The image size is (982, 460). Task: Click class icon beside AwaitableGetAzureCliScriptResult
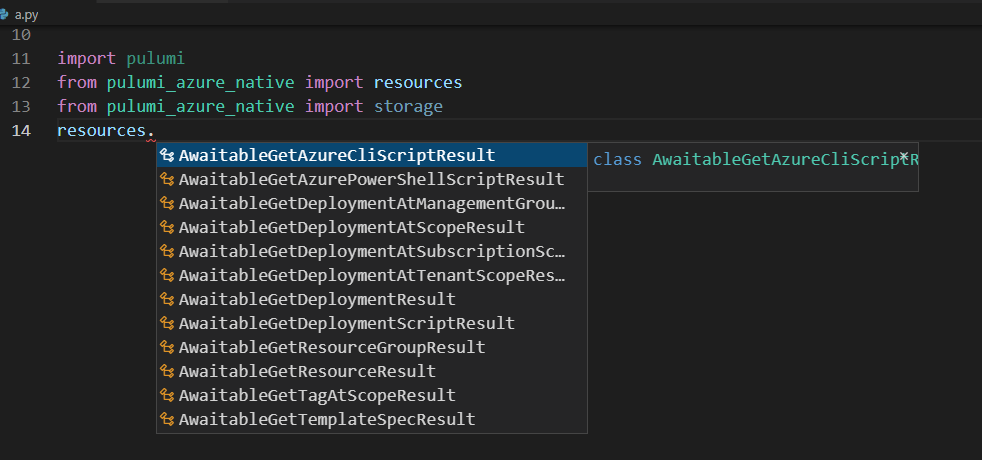tap(167, 156)
